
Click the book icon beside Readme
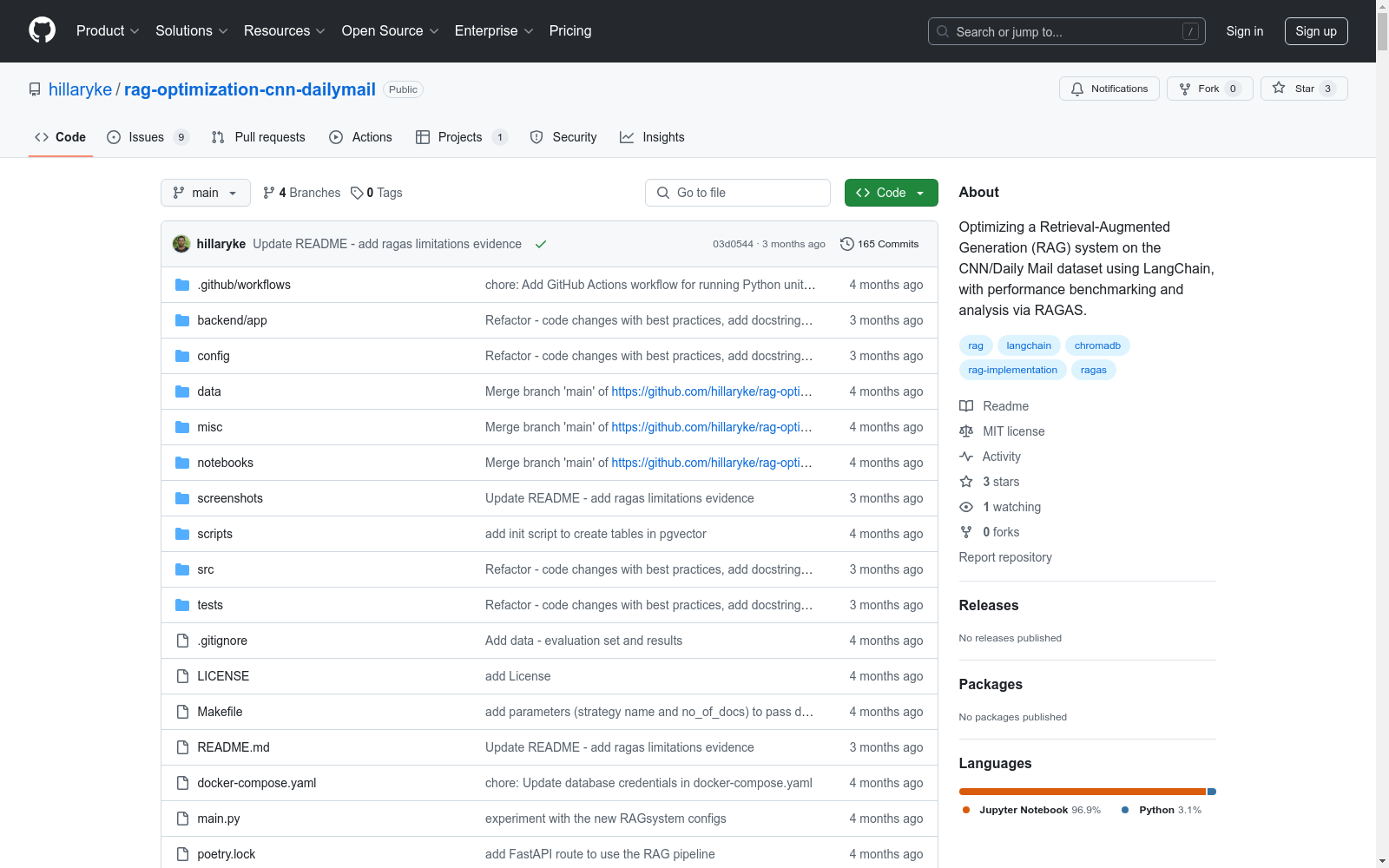(966, 406)
